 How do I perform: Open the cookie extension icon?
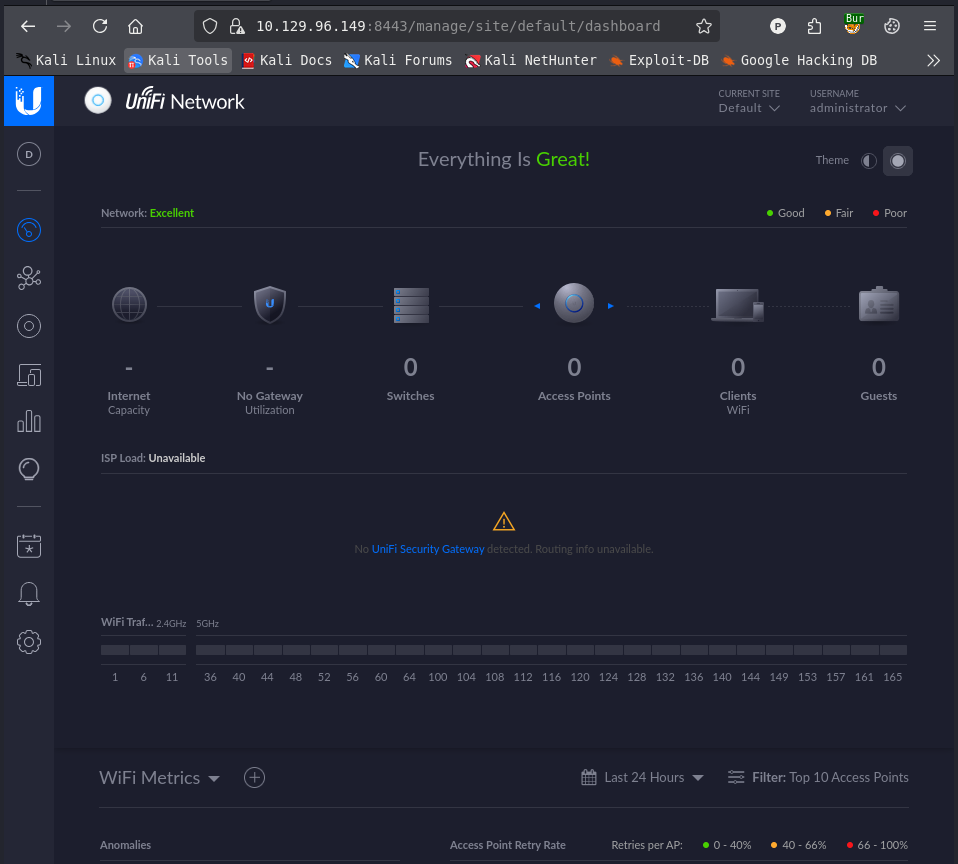[891, 26]
